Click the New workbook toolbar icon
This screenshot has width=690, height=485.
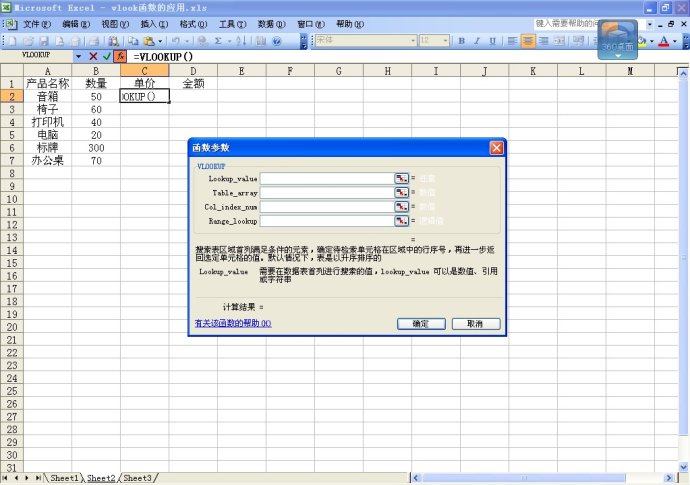12,41
